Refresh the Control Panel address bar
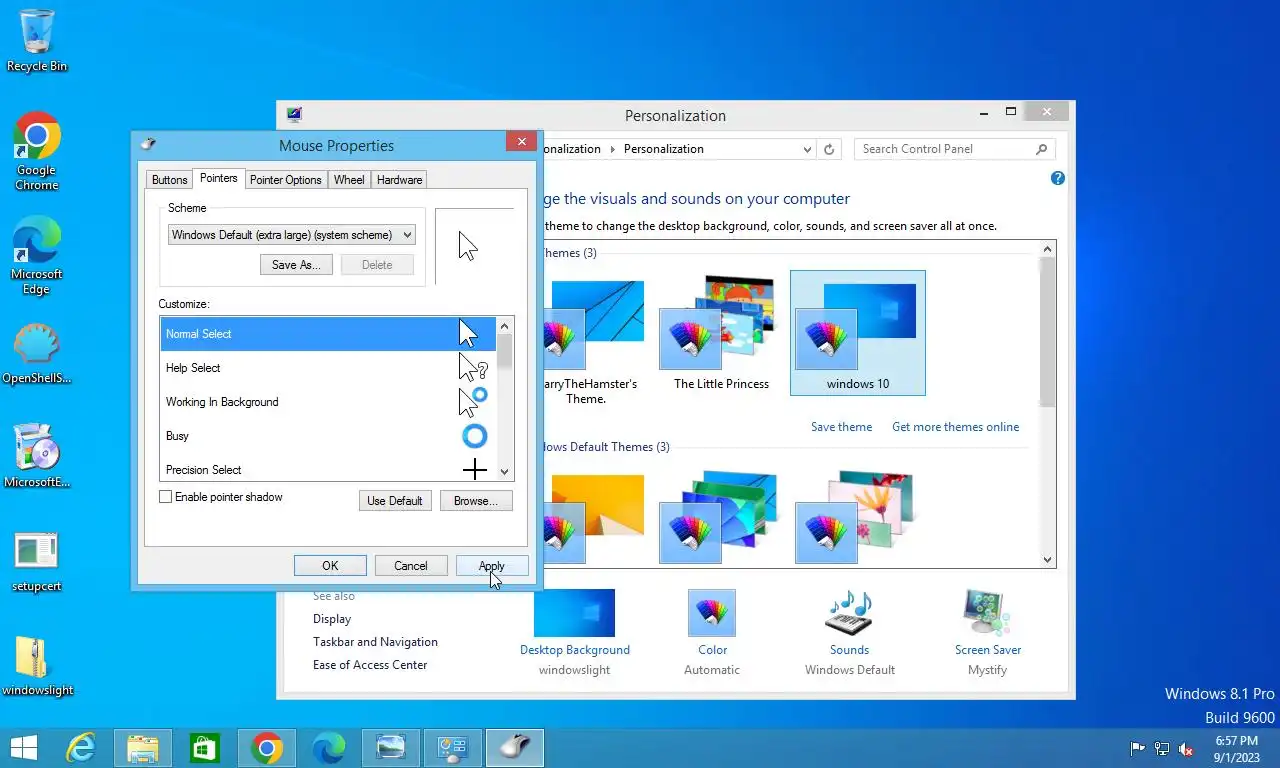 click(829, 149)
